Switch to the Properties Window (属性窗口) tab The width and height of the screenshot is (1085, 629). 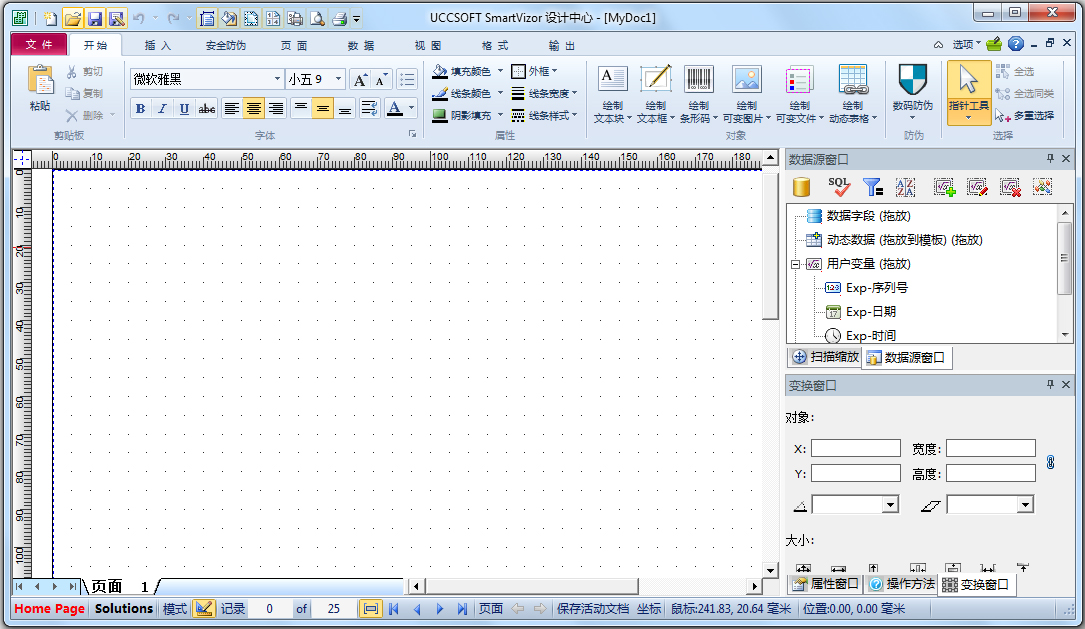826,584
